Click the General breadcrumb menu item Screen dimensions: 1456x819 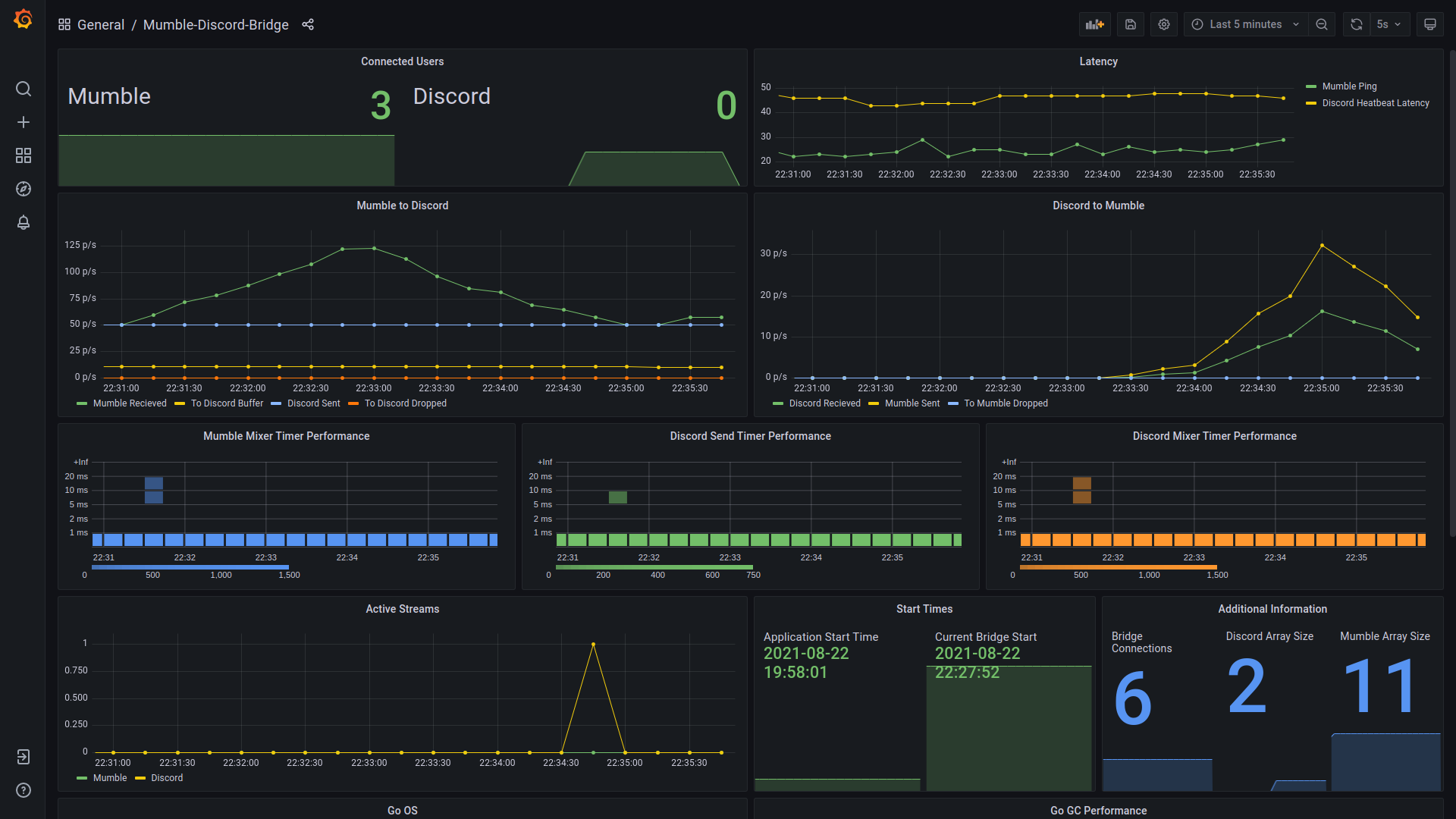tap(102, 24)
